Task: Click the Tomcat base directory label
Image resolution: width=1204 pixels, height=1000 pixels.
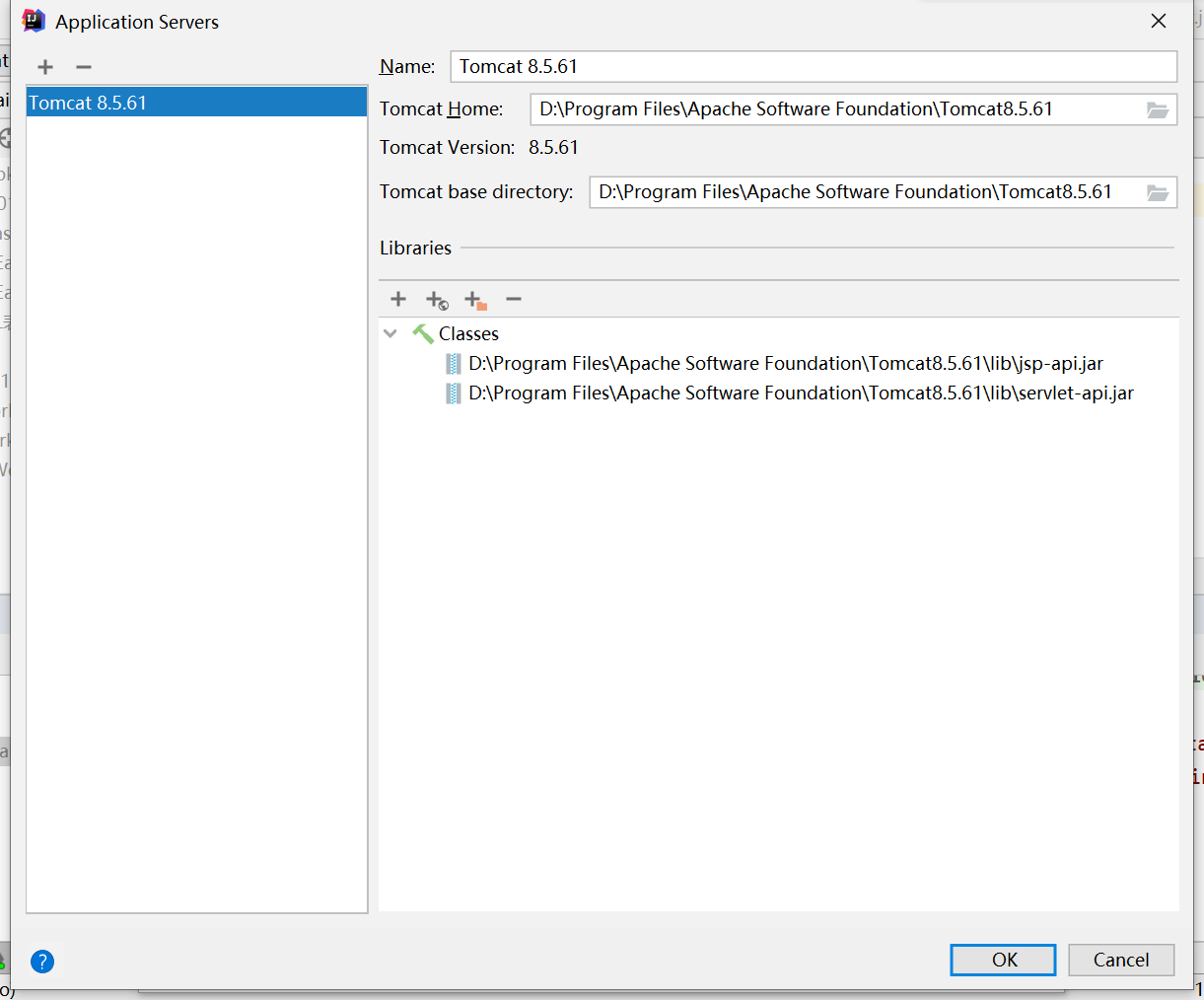Action: click(476, 192)
